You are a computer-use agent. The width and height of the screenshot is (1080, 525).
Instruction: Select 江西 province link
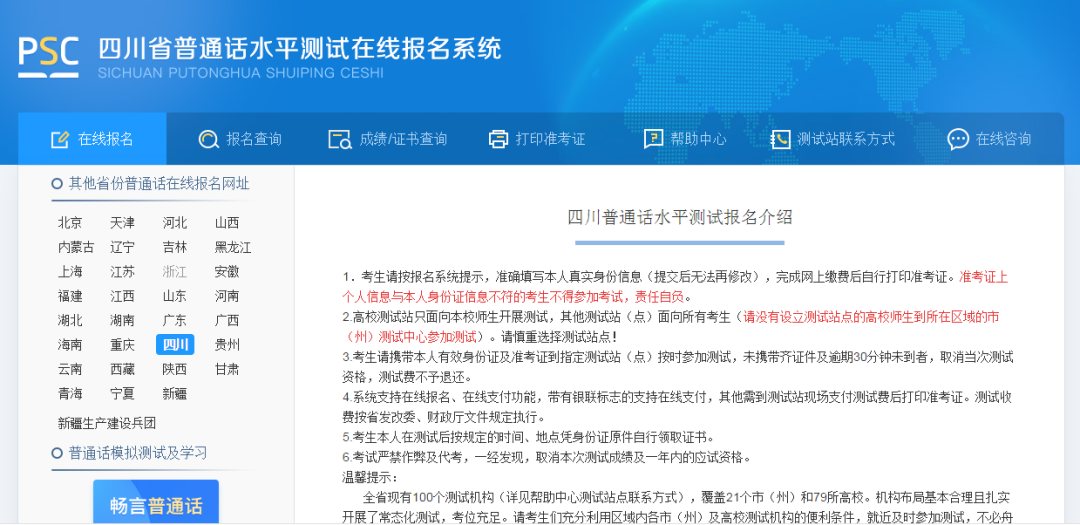tap(123, 296)
